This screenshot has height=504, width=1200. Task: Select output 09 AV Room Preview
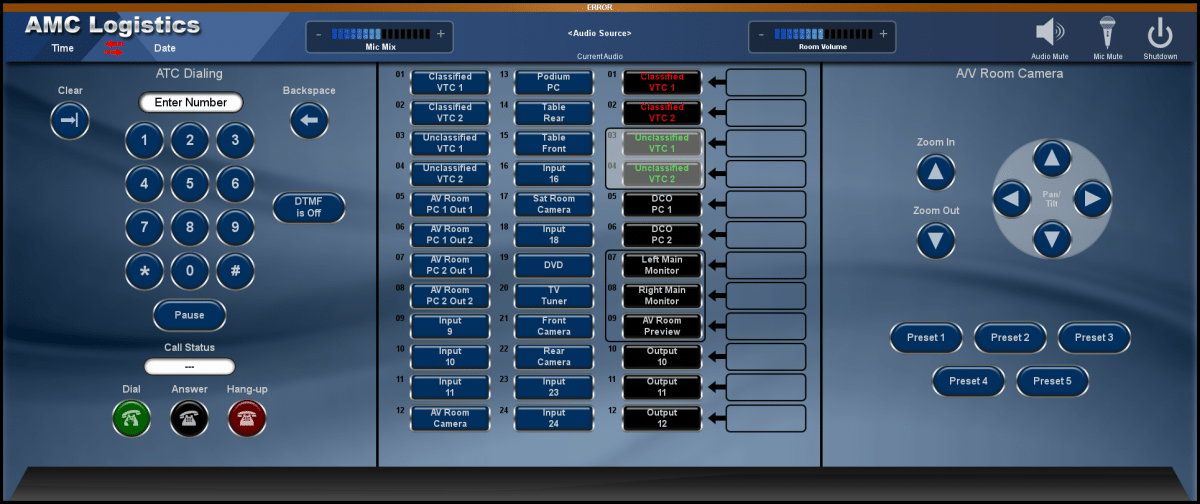[x=662, y=326]
